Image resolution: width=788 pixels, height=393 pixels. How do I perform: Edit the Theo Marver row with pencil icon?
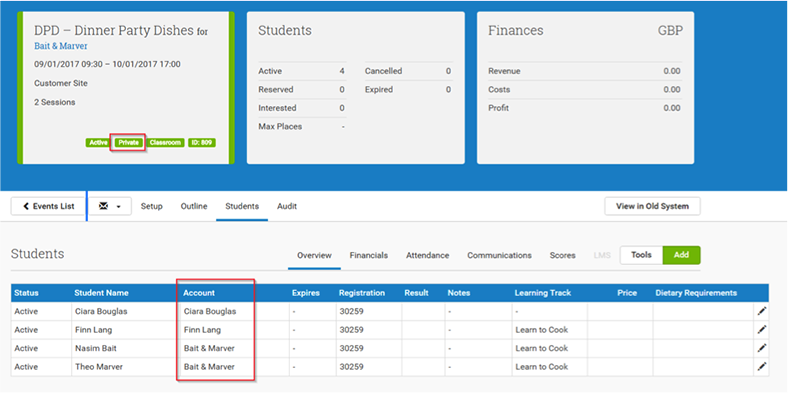click(x=762, y=366)
